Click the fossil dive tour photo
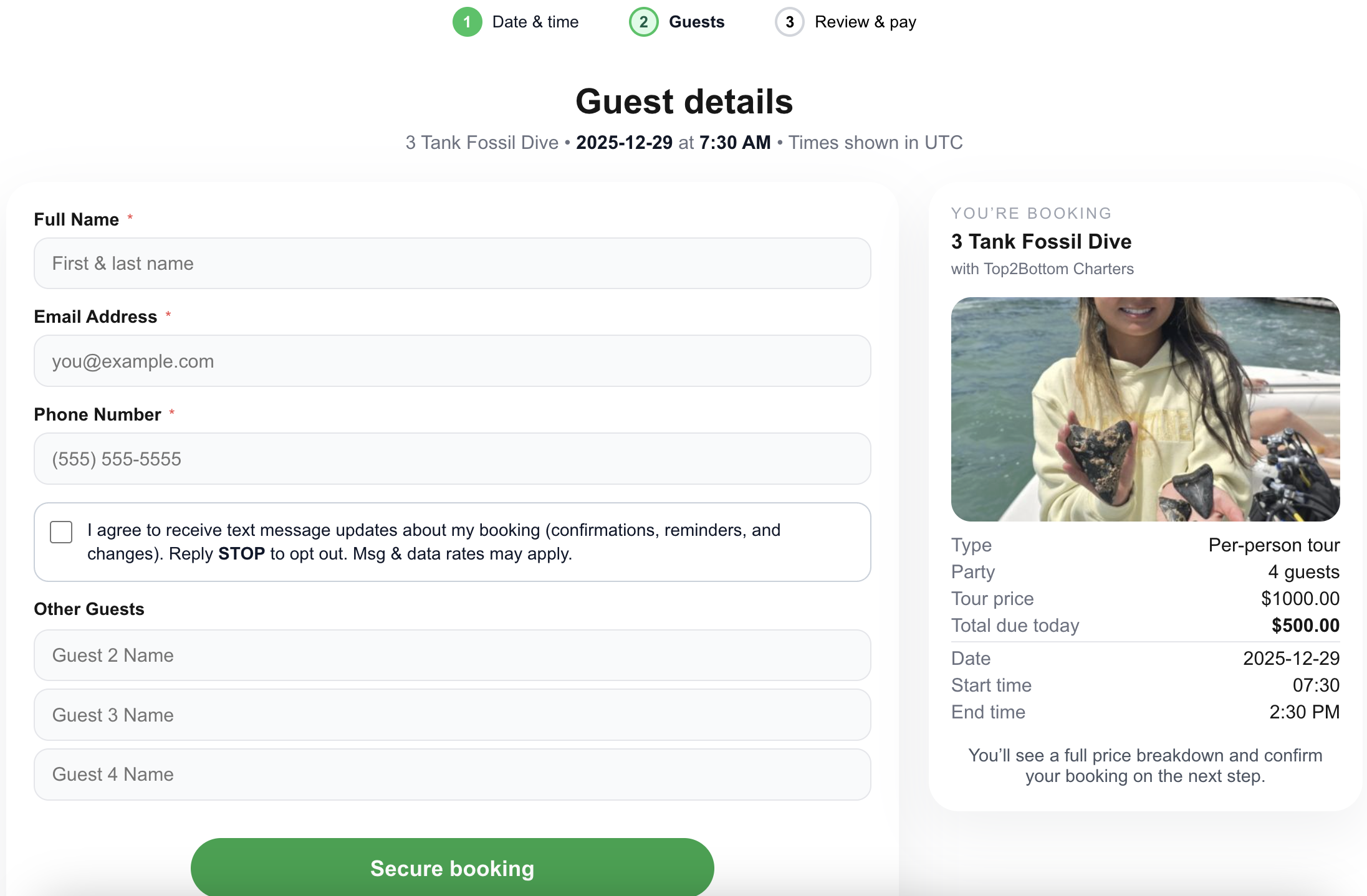Image resolution: width=1367 pixels, height=896 pixels. coord(1145,409)
